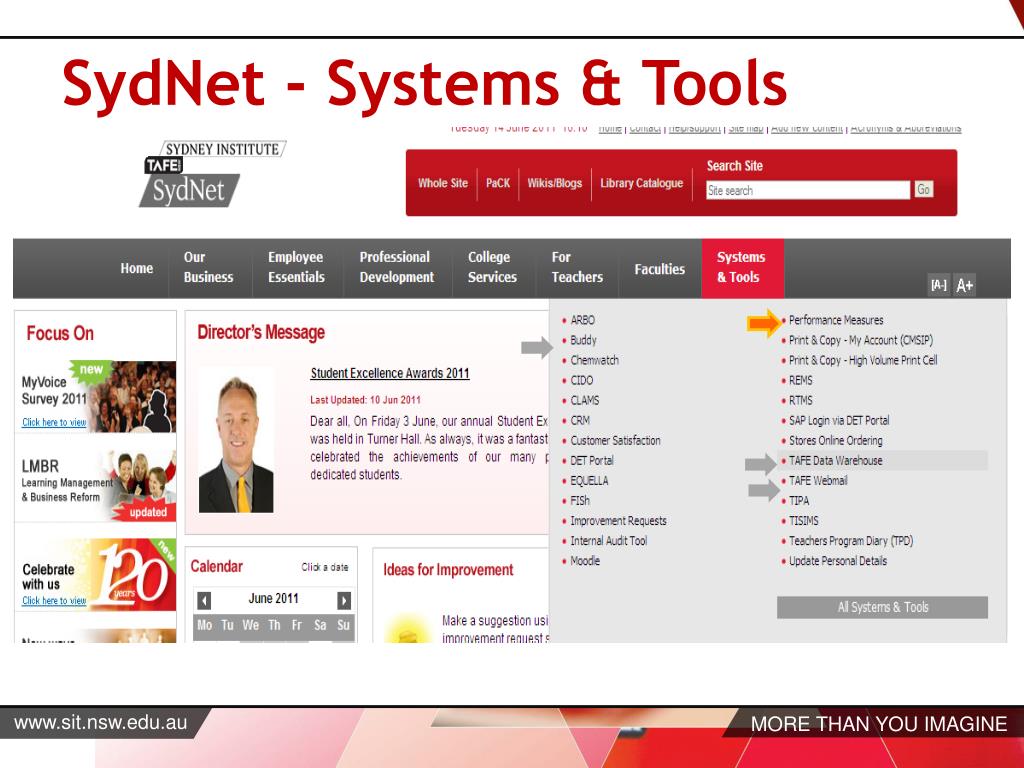Click the Focus On heading
This screenshot has width=1024, height=768.
60,334
